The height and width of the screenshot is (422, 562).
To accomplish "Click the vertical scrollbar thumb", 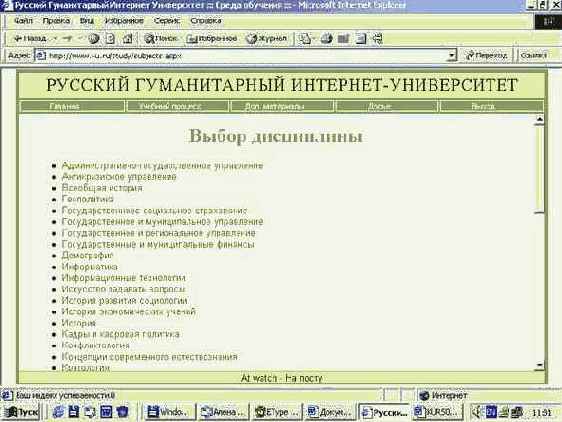I will click(x=539, y=169).
